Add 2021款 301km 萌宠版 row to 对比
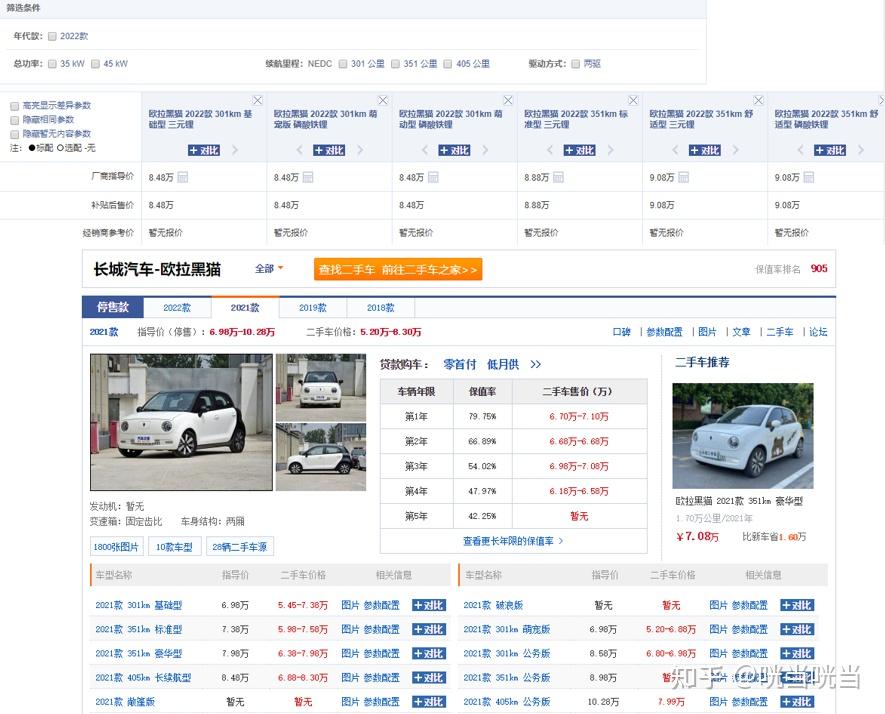The width and height of the screenshot is (885, 714). [x=797, y=629]
